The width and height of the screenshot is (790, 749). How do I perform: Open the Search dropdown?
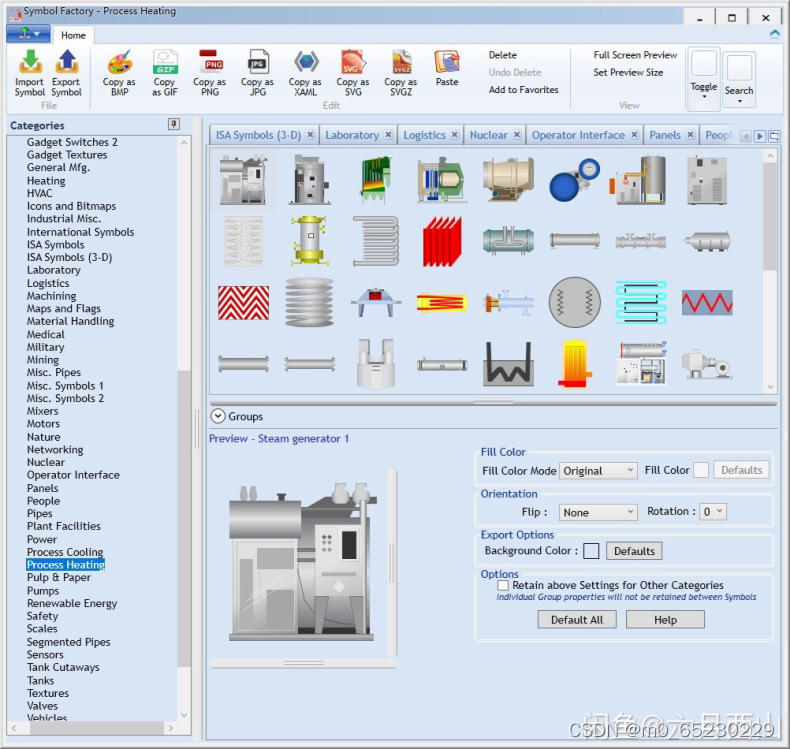tap(739, 80)
